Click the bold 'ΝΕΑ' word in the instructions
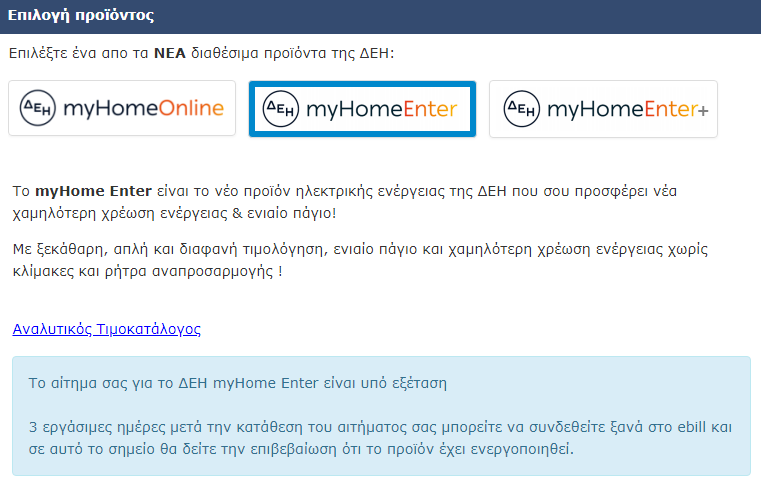761x500 pixels. coord(170,53)
